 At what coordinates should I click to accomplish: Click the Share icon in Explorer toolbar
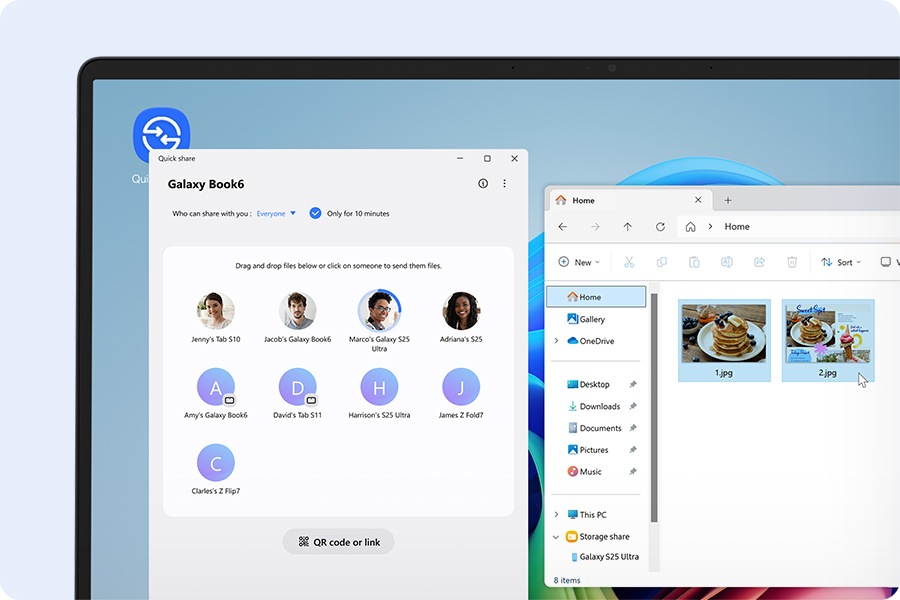(759, 262)
